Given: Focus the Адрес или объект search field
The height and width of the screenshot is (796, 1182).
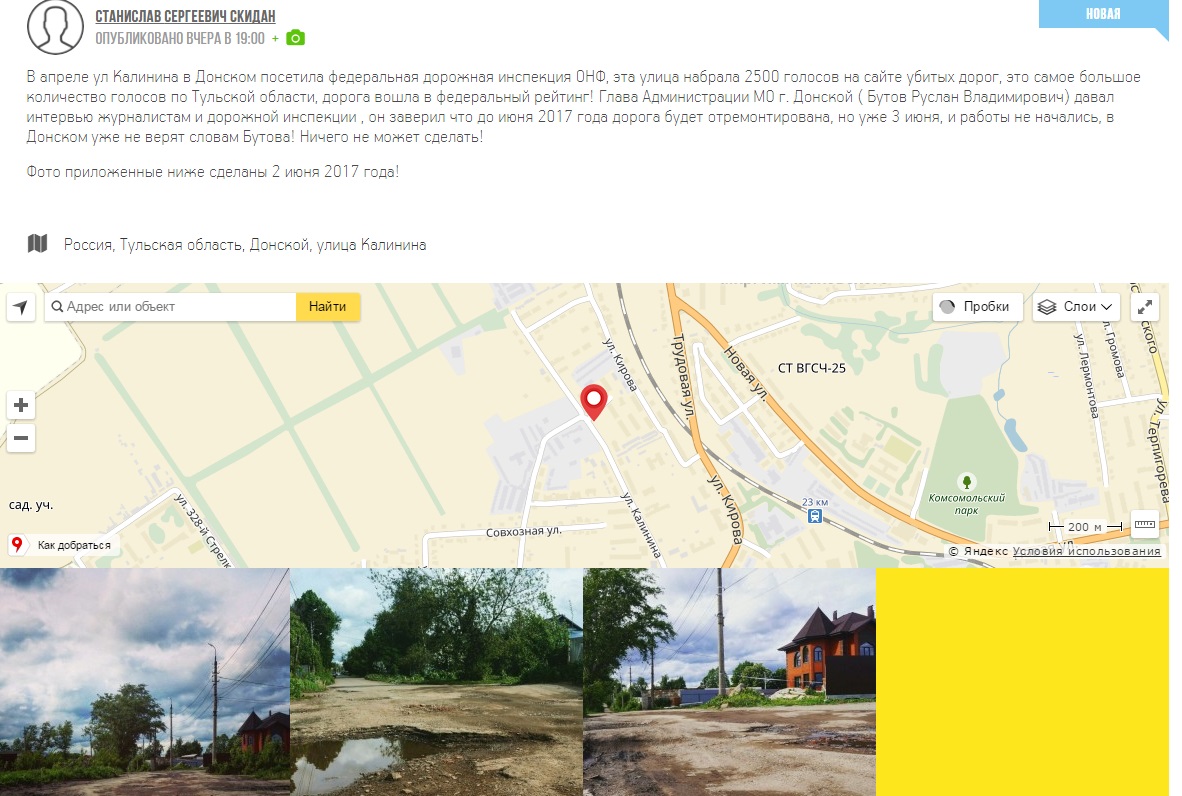Looking at the screenshot, I should tap(170, 307).
